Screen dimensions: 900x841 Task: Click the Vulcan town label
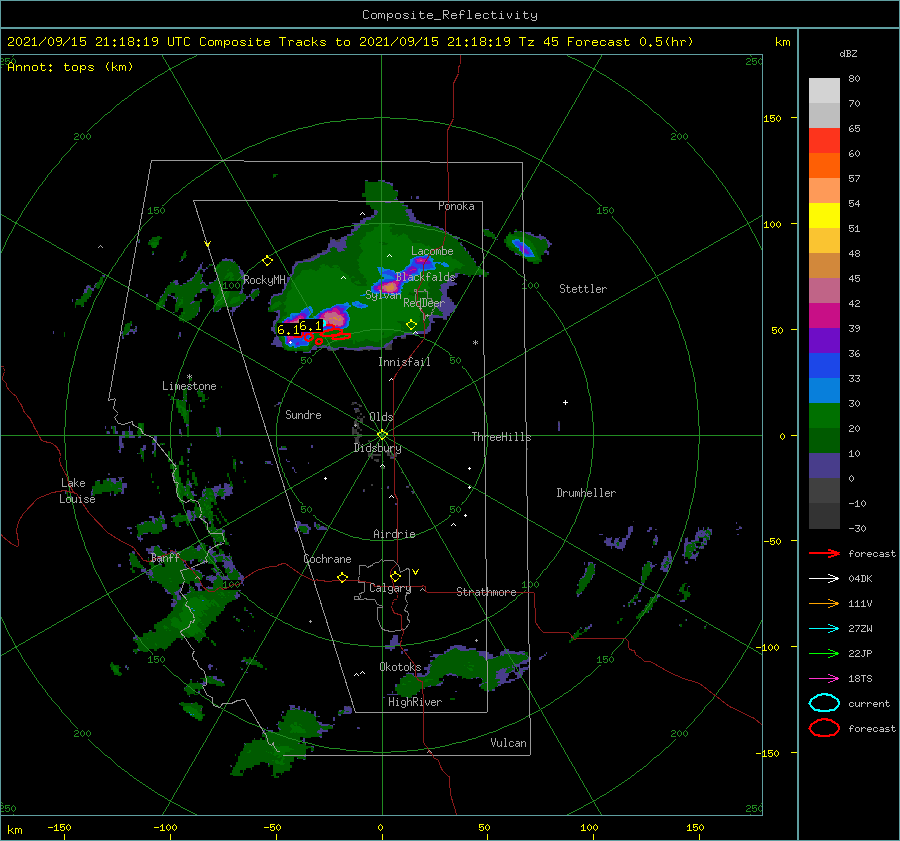(x=508, y=743)
